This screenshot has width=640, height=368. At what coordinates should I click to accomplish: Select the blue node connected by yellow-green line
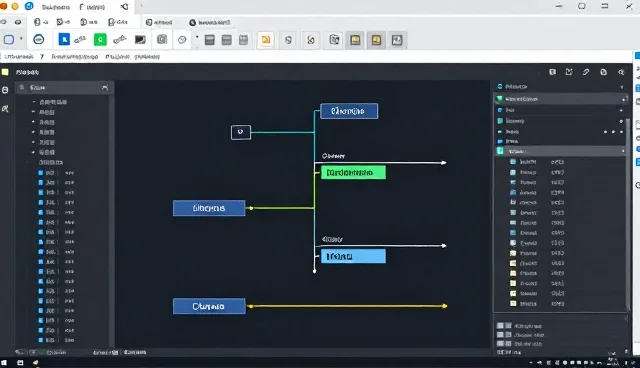click(x=209, y=208)
